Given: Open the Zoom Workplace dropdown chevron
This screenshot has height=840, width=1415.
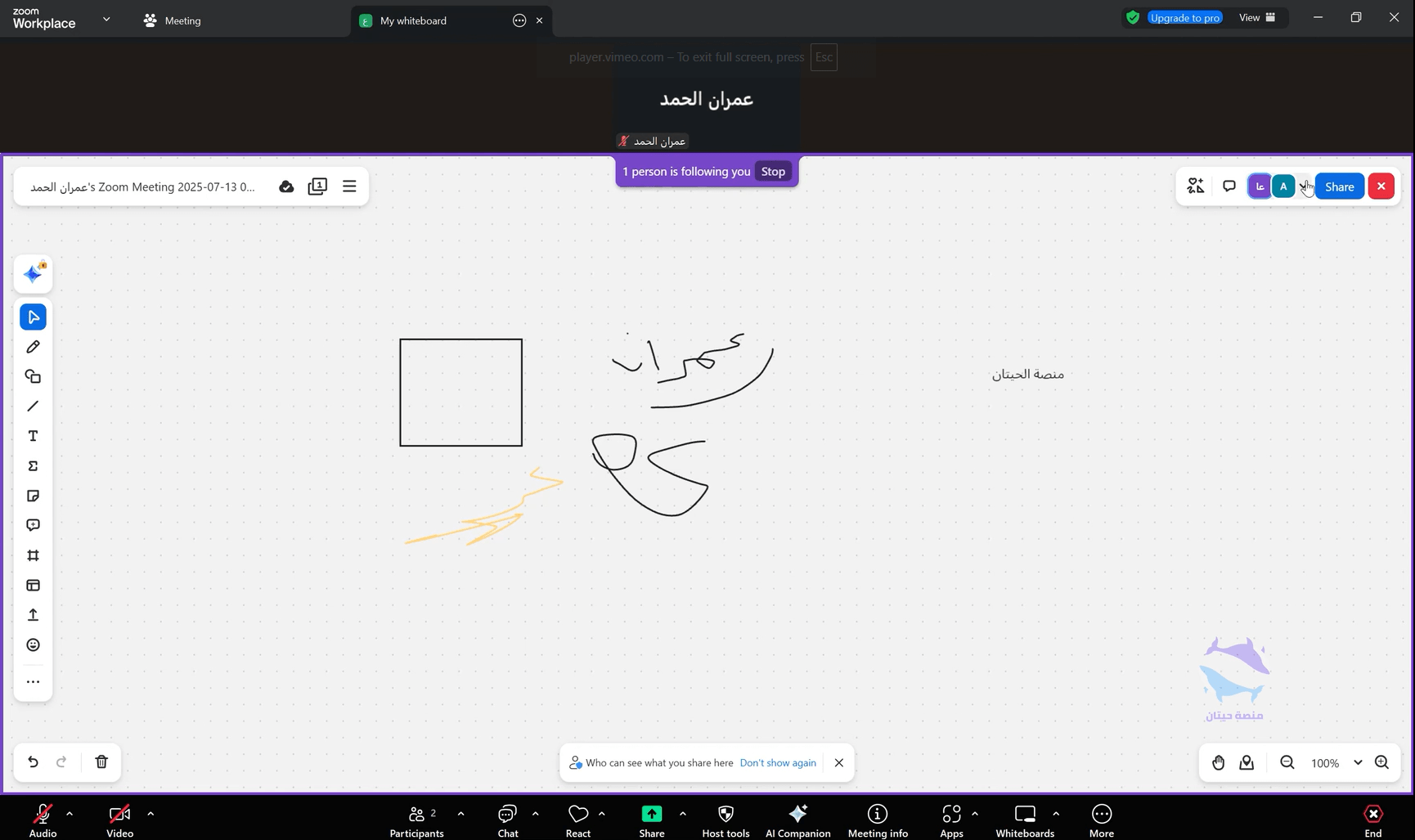Looking at the screenshot, I should [x=106, y=19].
